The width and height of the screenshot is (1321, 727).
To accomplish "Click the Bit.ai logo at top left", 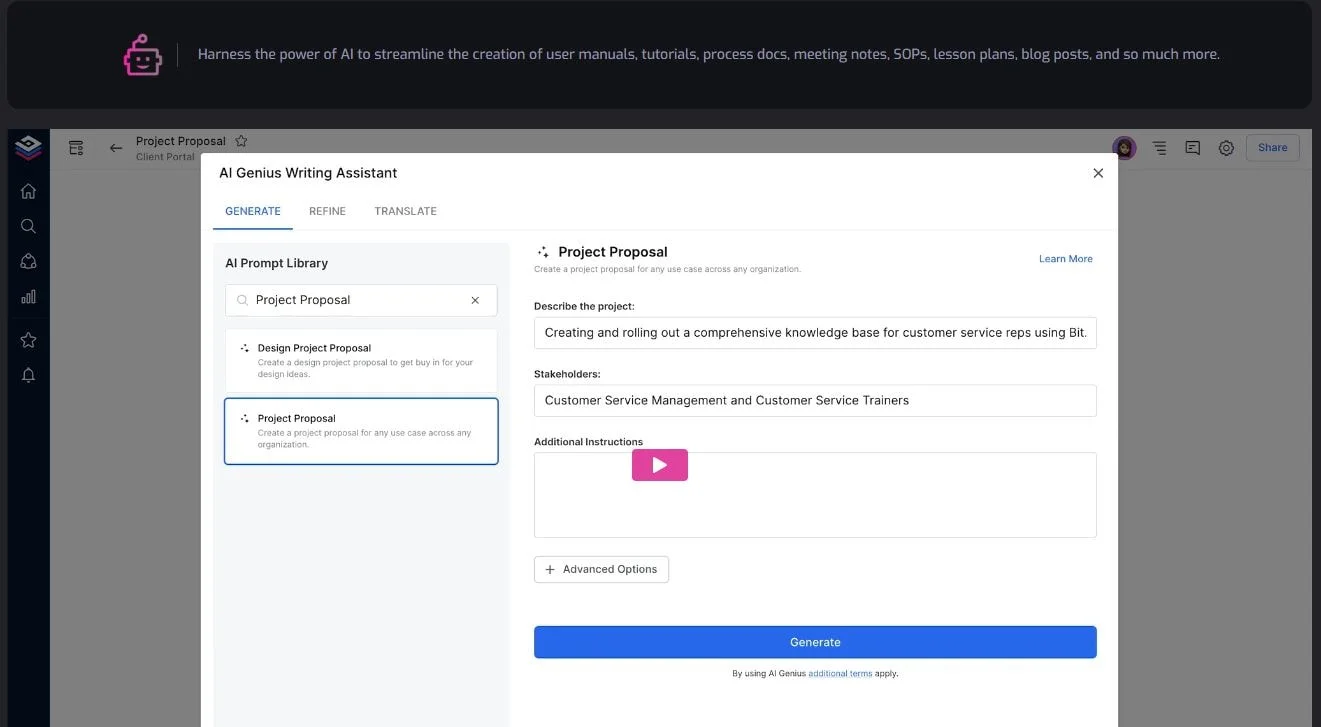I will 28,146.
